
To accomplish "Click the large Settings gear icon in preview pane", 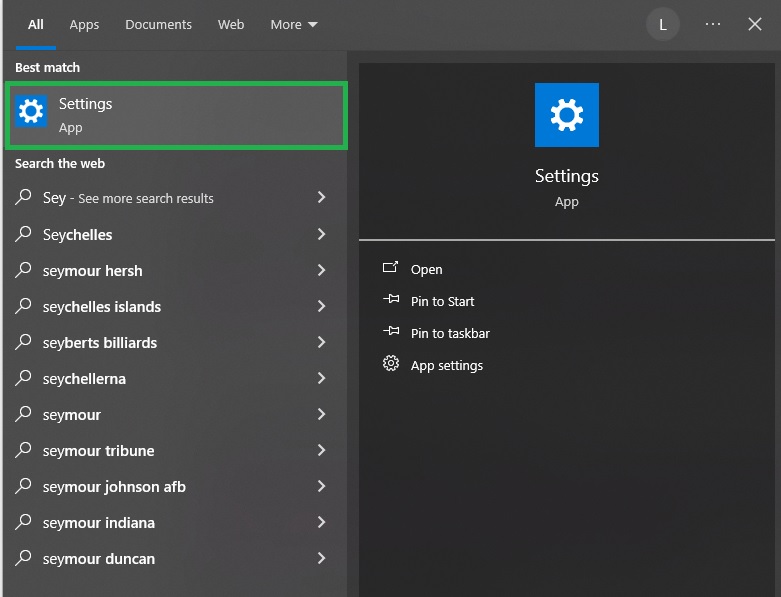I will pos(567,115).
